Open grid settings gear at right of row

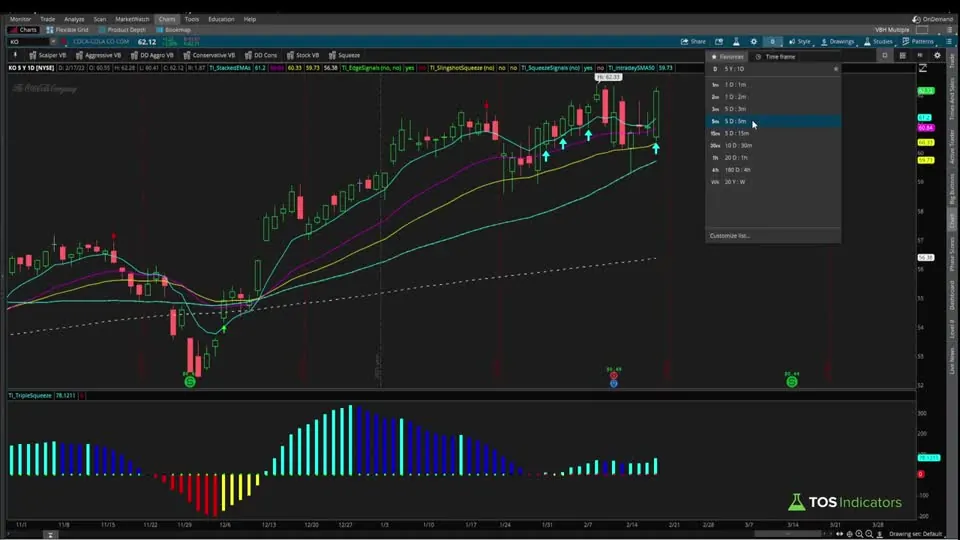(x=937, y=55)
